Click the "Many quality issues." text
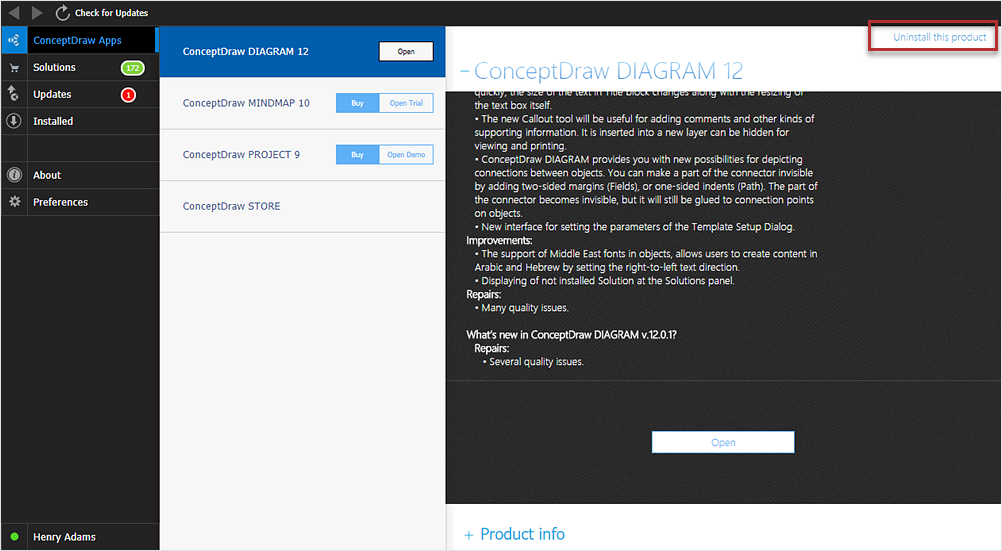This screenshot has width=1002, height=551. (x=525, y=308)
